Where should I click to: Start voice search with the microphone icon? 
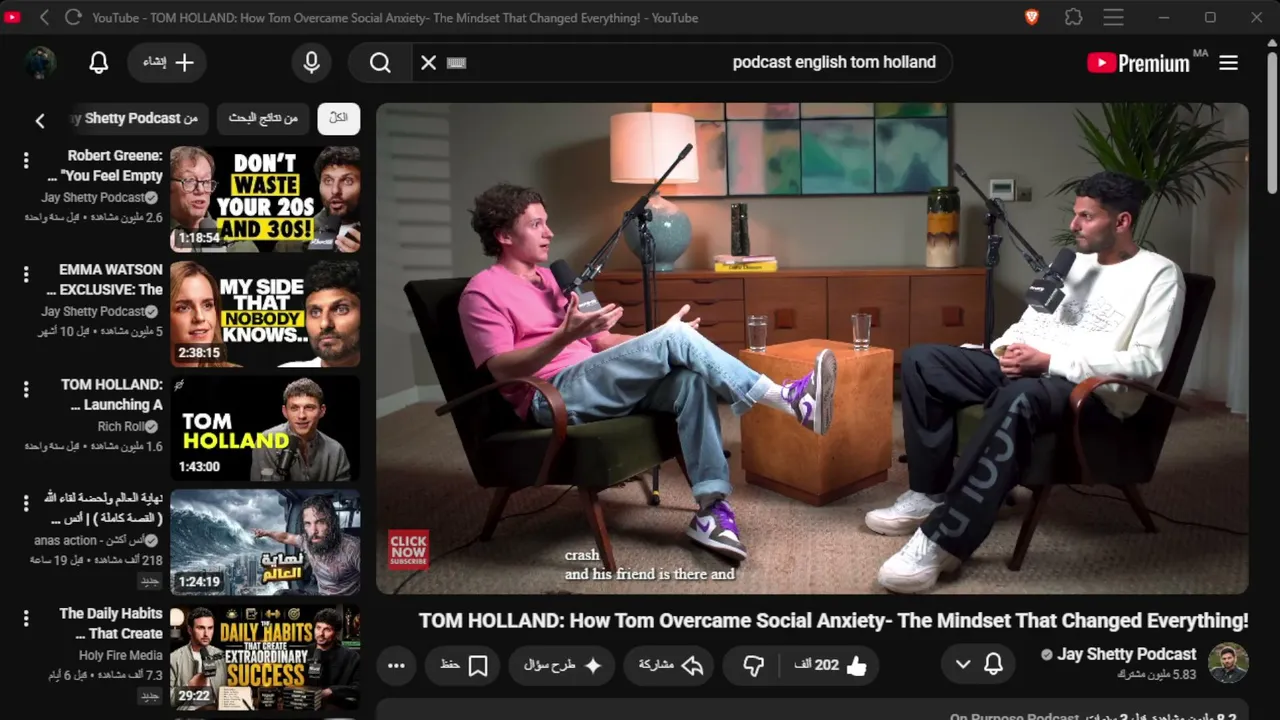point(312,63)
